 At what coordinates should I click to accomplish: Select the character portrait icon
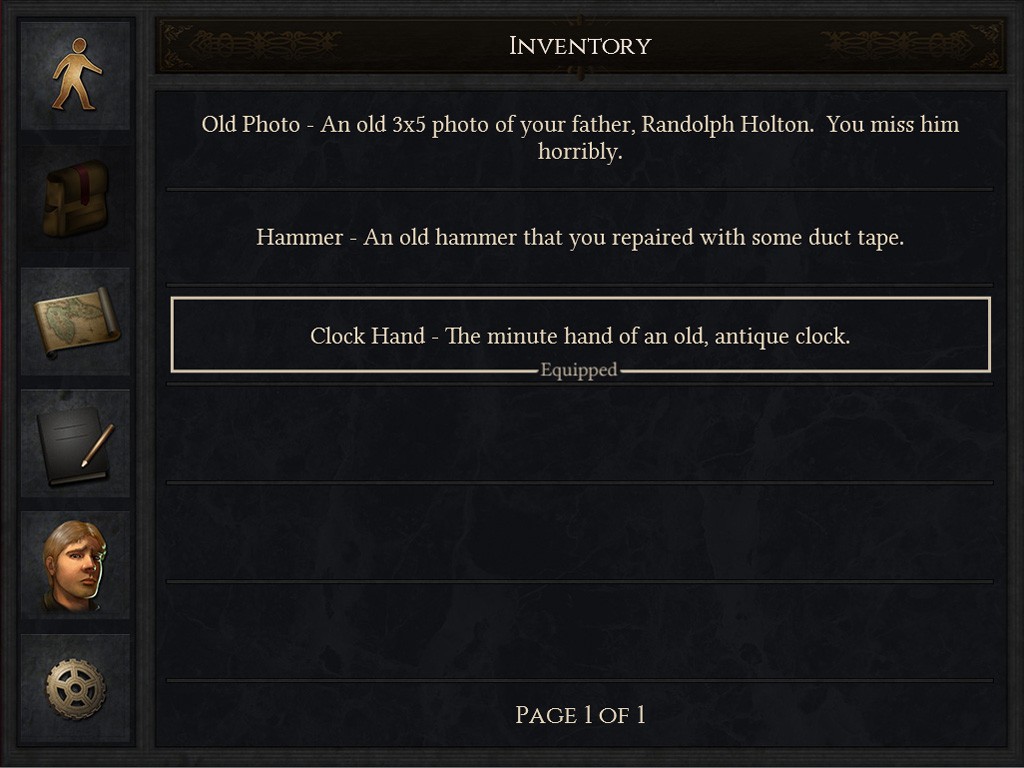[x=76, y=565]
